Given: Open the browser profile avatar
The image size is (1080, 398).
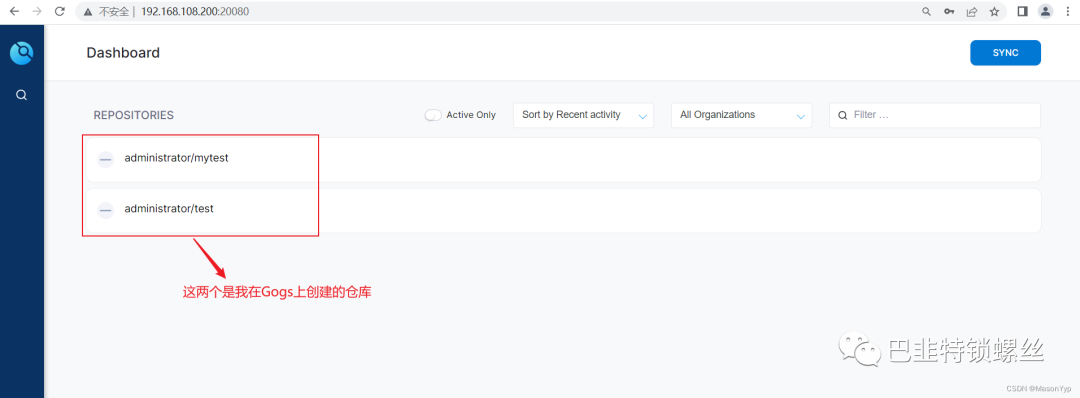Looking at the screenshot, I should pos(1046,11).
